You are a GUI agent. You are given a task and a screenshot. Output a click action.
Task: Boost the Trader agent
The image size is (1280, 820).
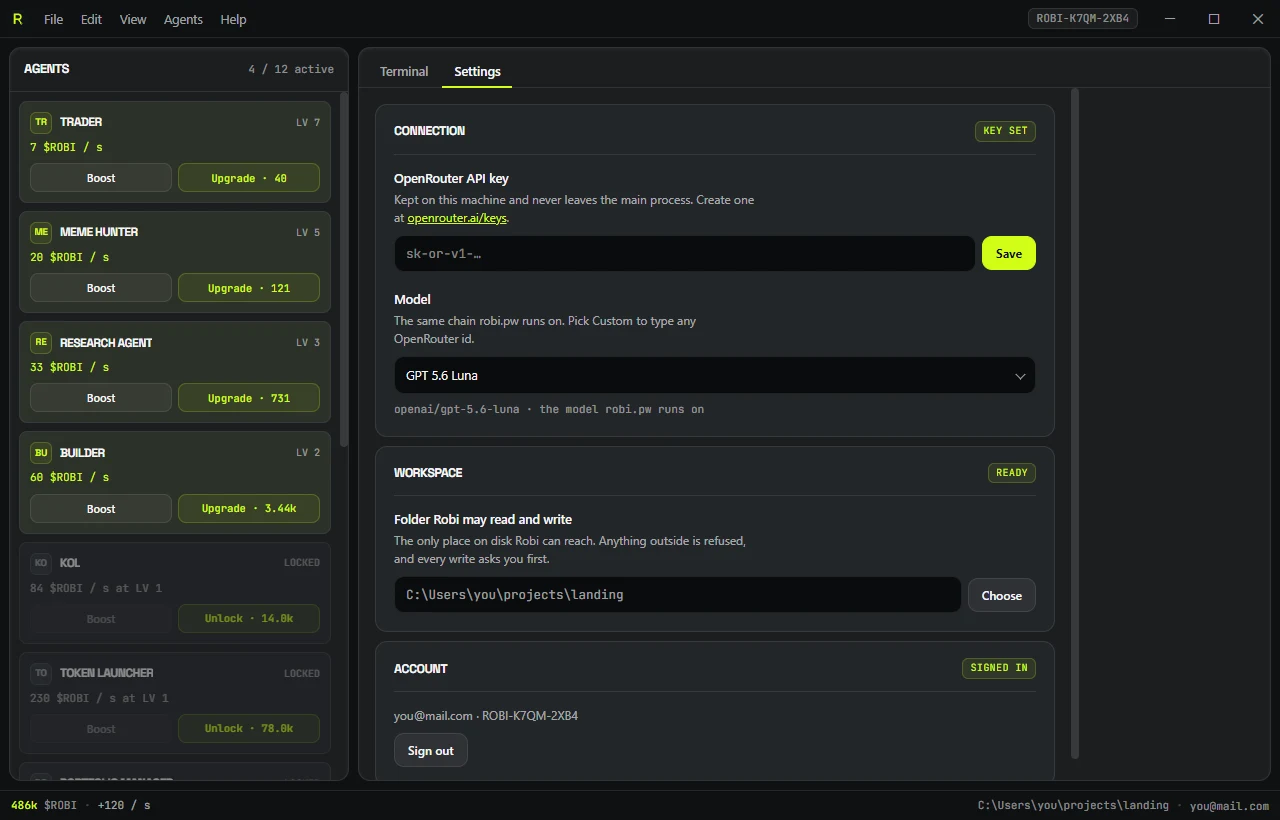pyautogui.click(x=101, y=178)
